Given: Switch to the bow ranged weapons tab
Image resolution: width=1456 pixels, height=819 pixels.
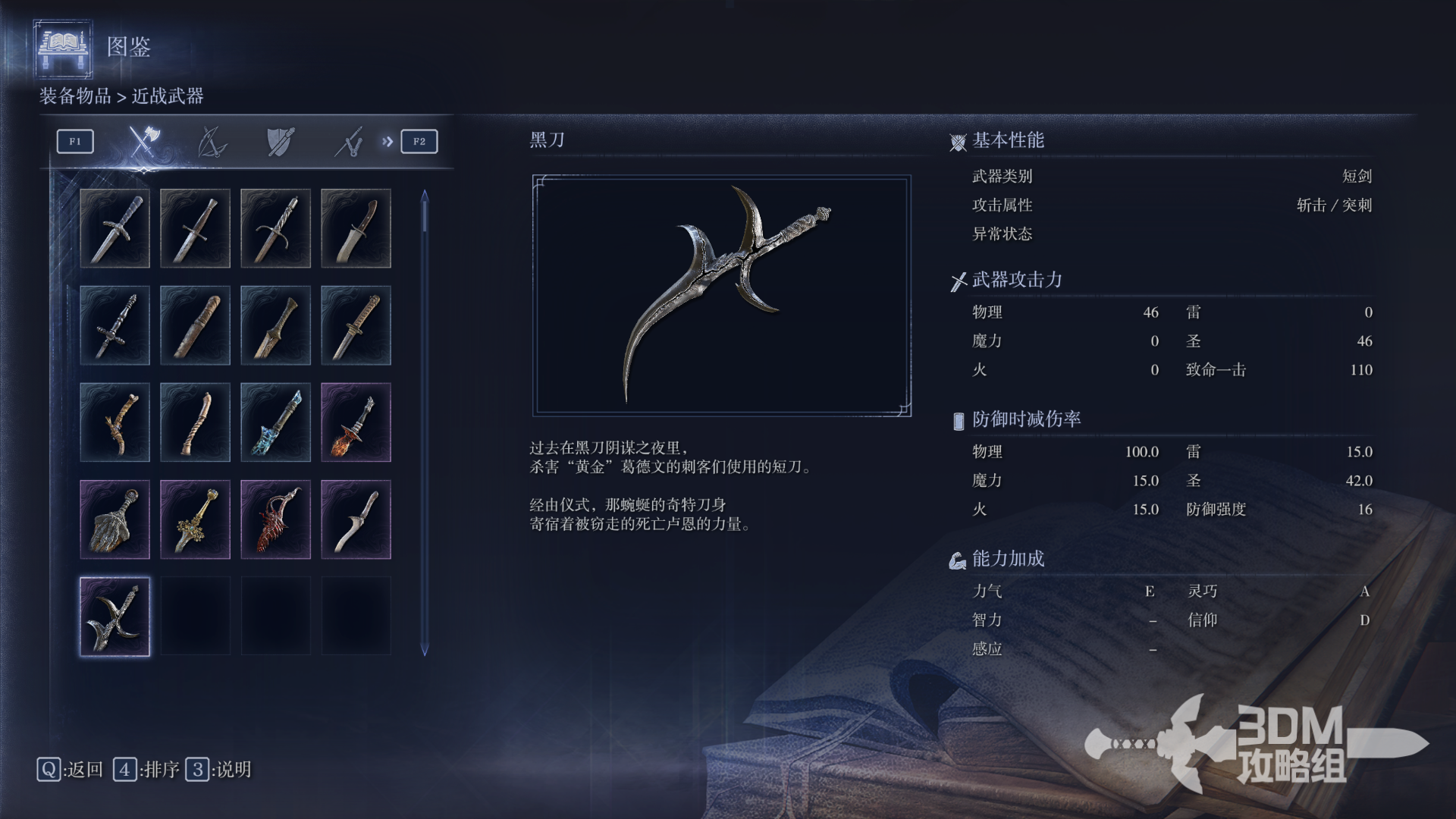Looking at the screenshot, I should 212,142.
